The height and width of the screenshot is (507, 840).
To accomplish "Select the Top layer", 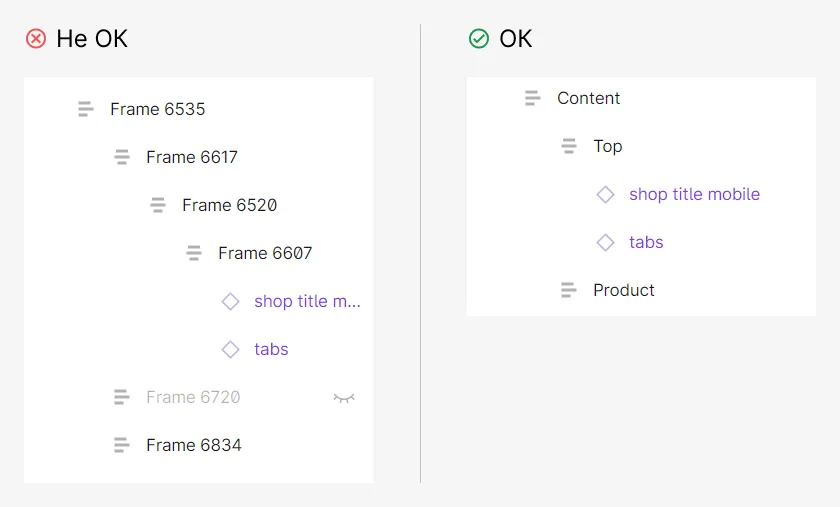I will pos(608,146).
